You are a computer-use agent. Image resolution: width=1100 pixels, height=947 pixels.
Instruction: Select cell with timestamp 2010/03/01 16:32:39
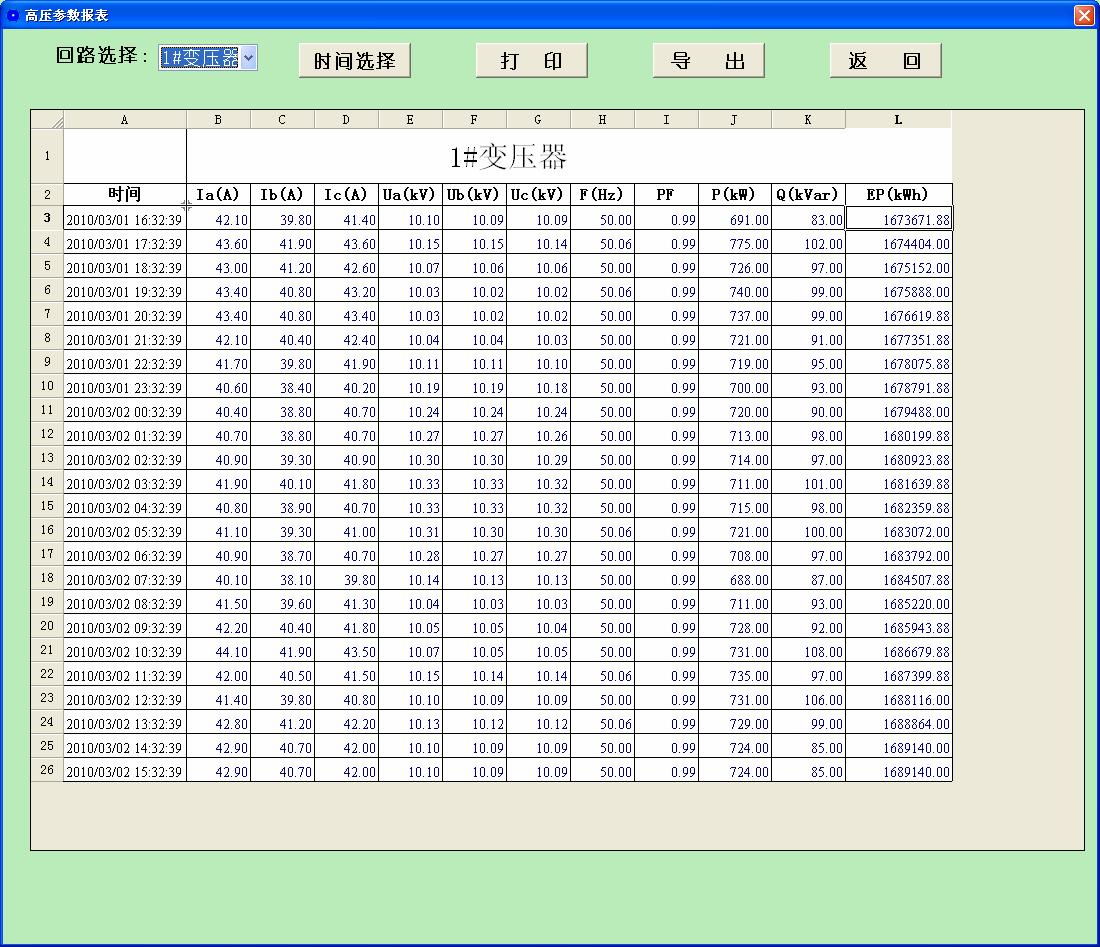pos(125,220)
